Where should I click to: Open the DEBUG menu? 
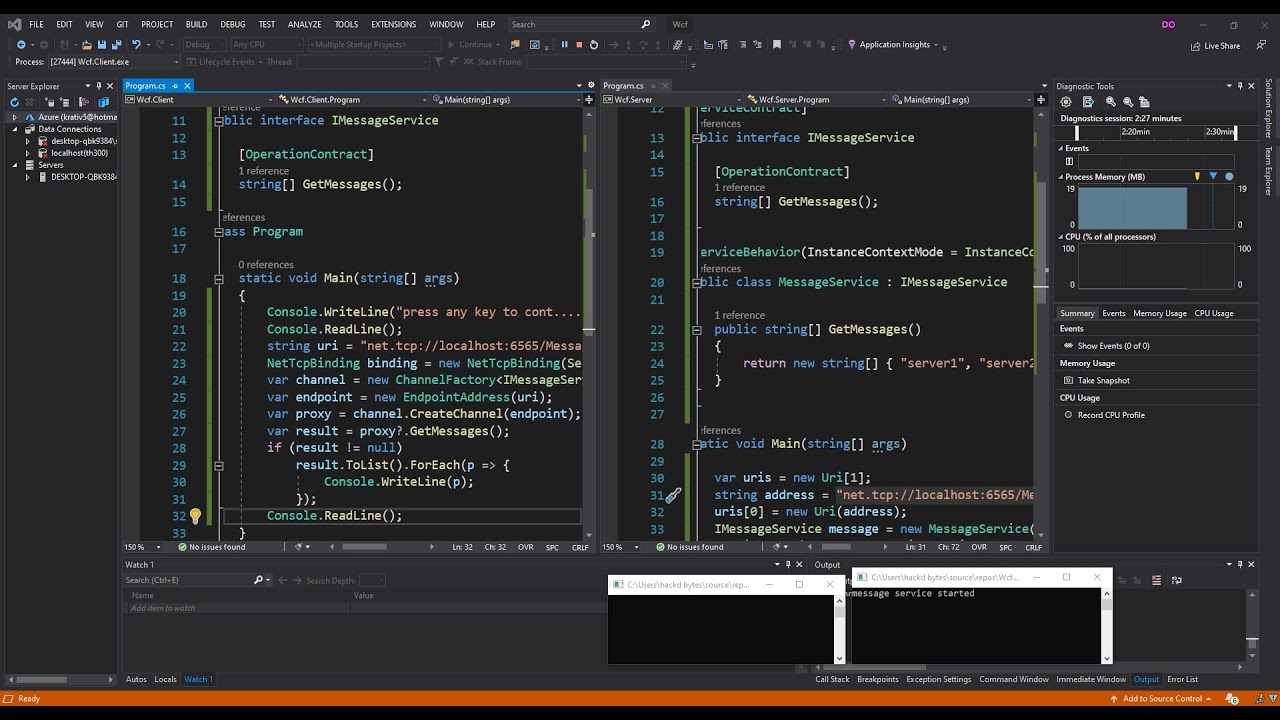tap(233, 24)
